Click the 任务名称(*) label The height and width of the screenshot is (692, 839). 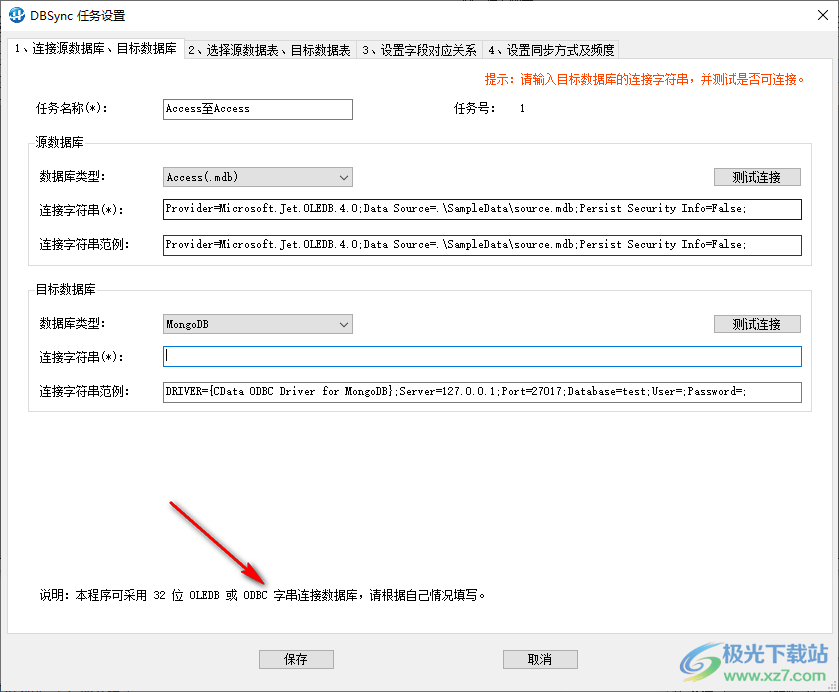(72, 109)
